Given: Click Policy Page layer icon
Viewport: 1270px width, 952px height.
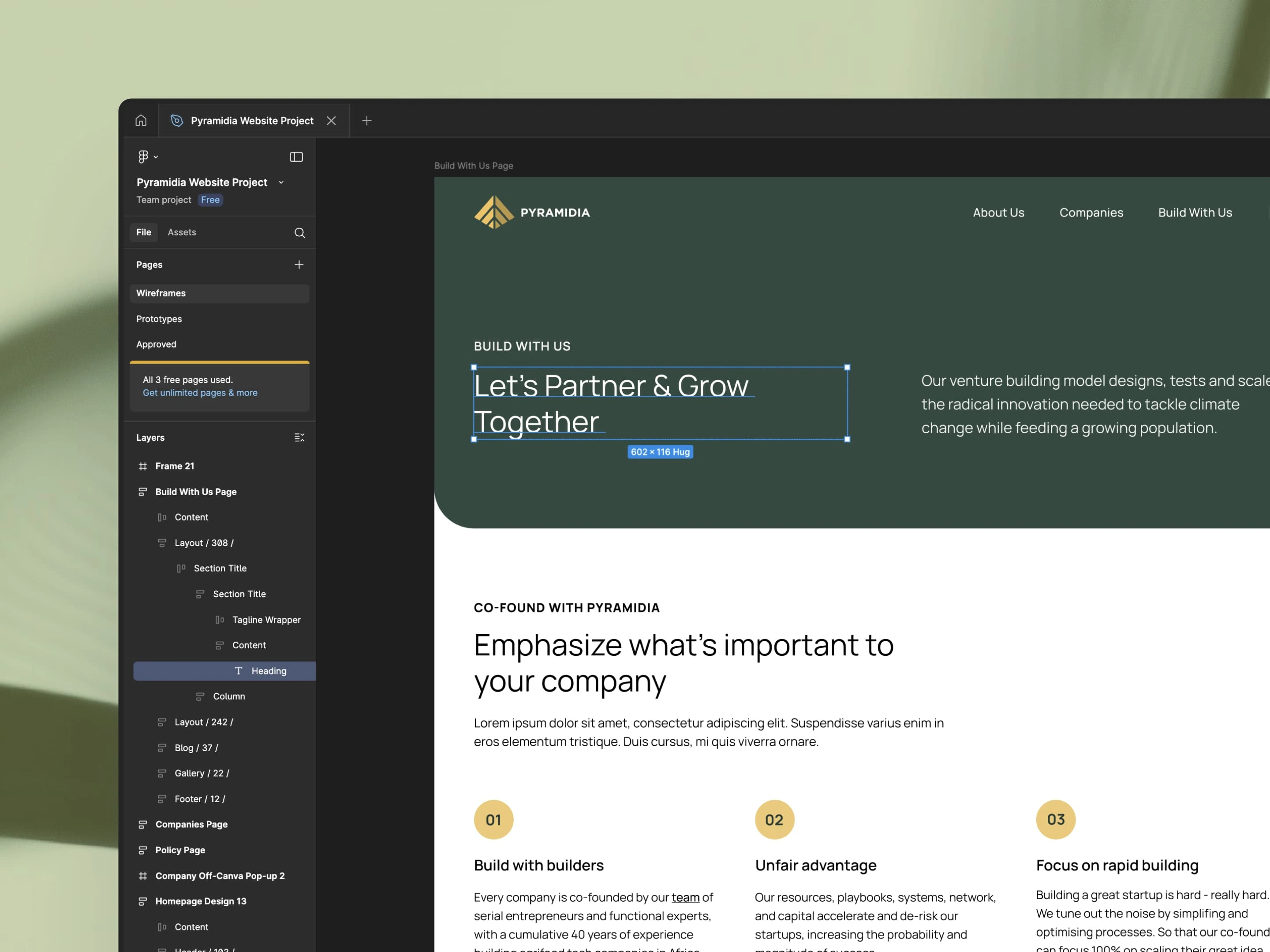Looking at the screenshot, I should [143, 851].
